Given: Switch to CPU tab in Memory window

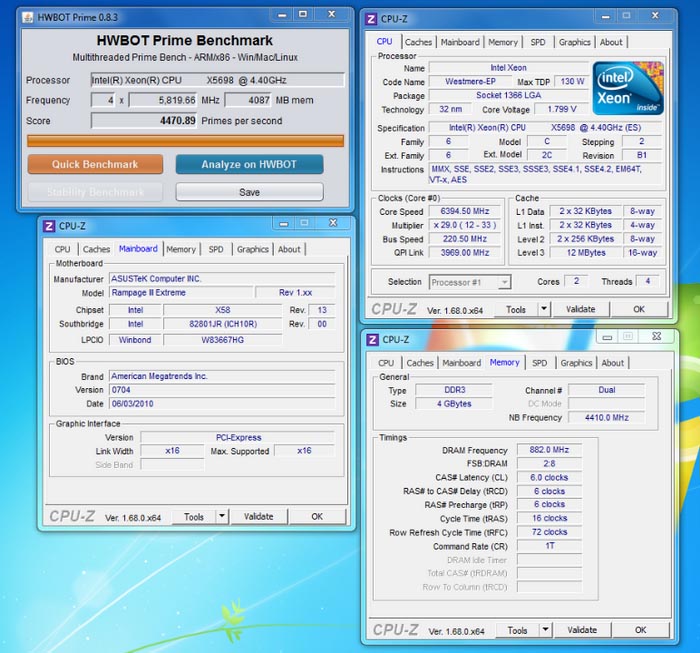Looking at the screenshot, I should tap(386, 363).
